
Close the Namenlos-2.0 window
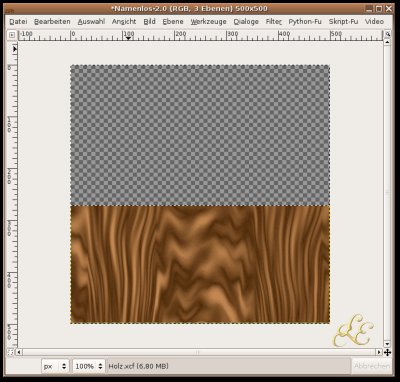pos(388,9)
